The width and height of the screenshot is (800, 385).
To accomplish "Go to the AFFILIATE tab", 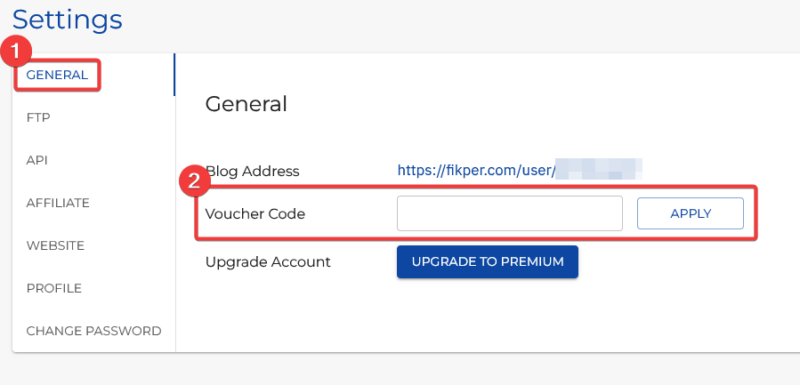I will click(x=58, y=203).
